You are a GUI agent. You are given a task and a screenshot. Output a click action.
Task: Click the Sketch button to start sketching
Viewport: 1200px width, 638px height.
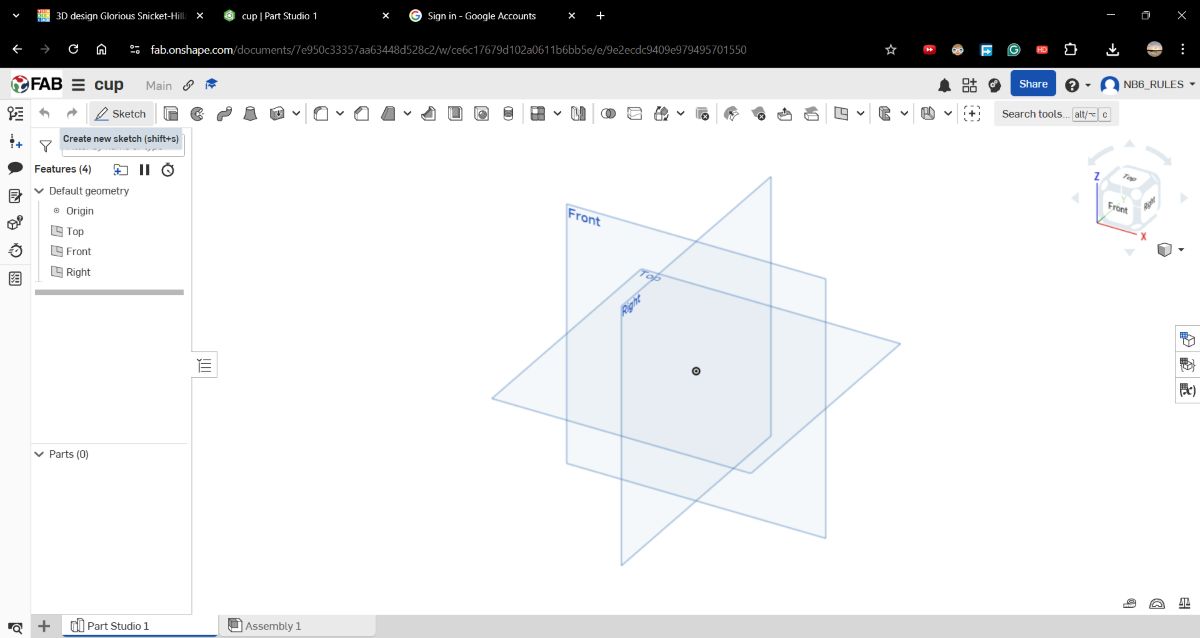pyautogui.click(x=121, y=113)
